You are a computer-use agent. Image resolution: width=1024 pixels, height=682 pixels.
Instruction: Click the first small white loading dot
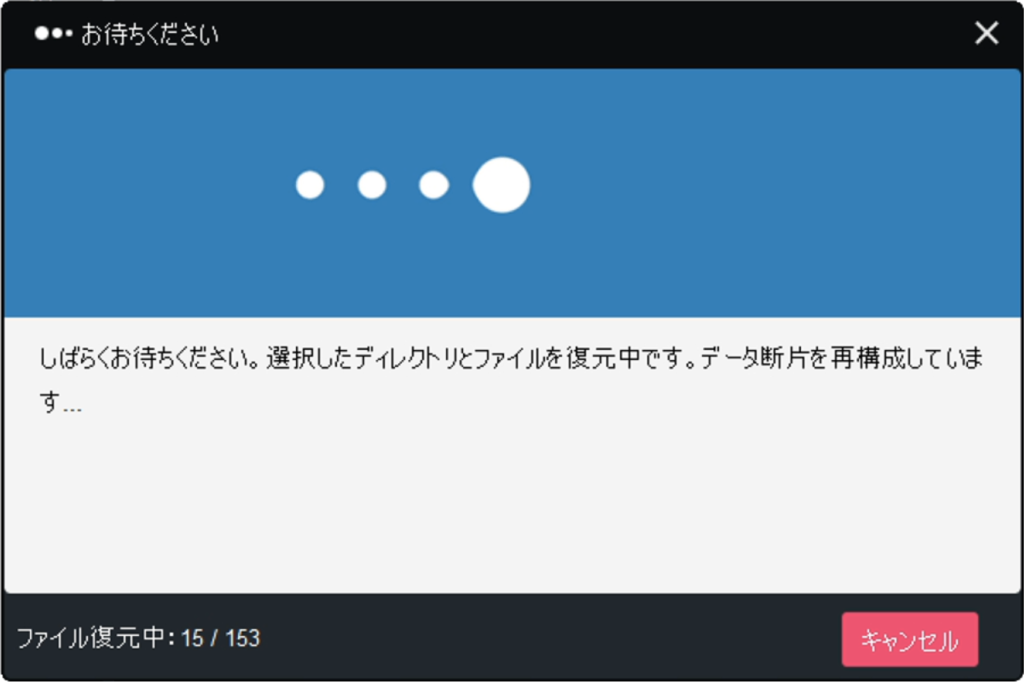coord(310,185)
